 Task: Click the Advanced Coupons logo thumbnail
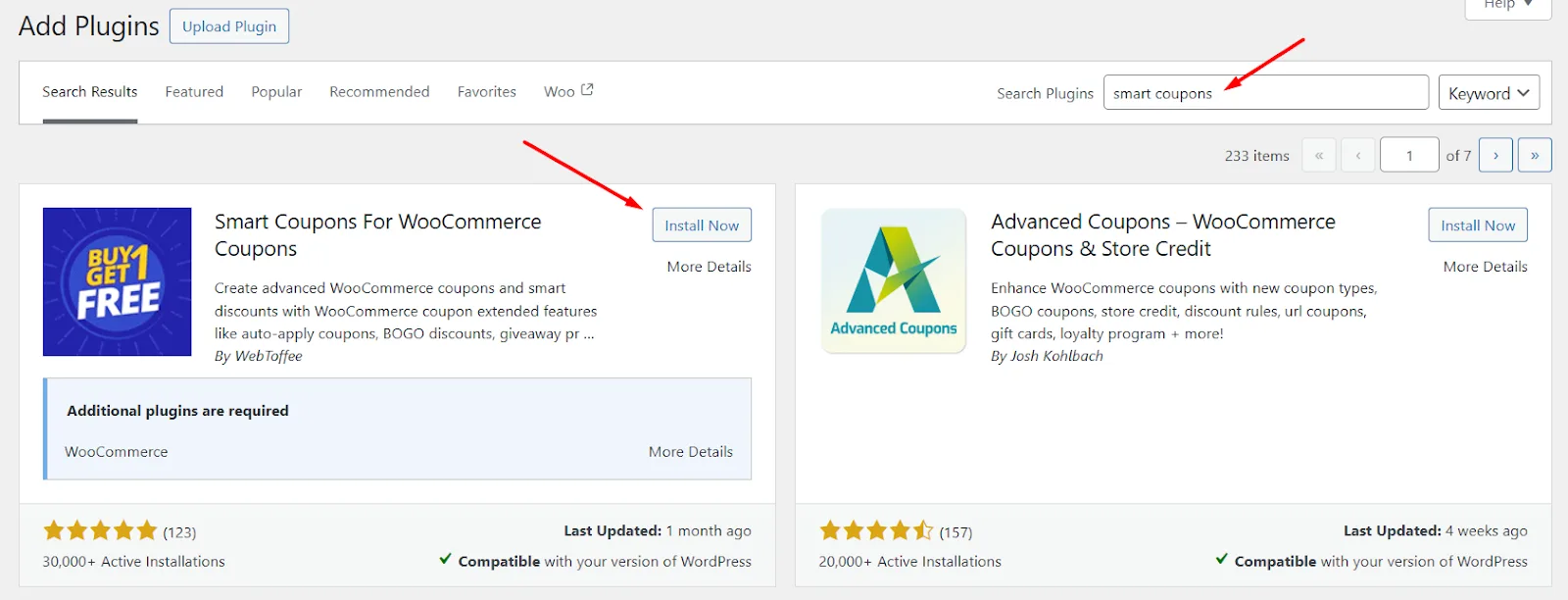(x=894, y=281)
